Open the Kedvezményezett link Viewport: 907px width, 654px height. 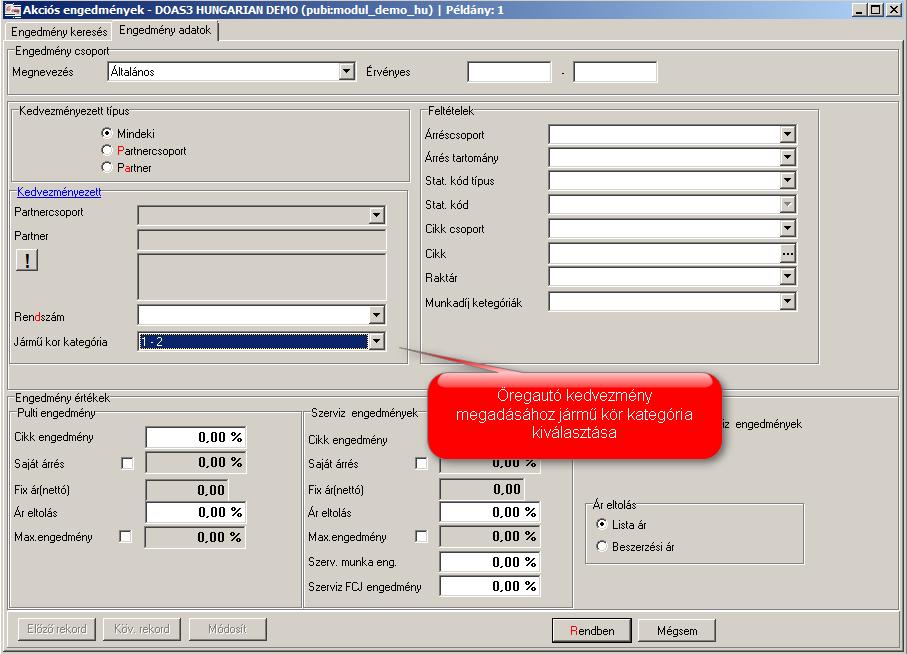click(59, 192)
